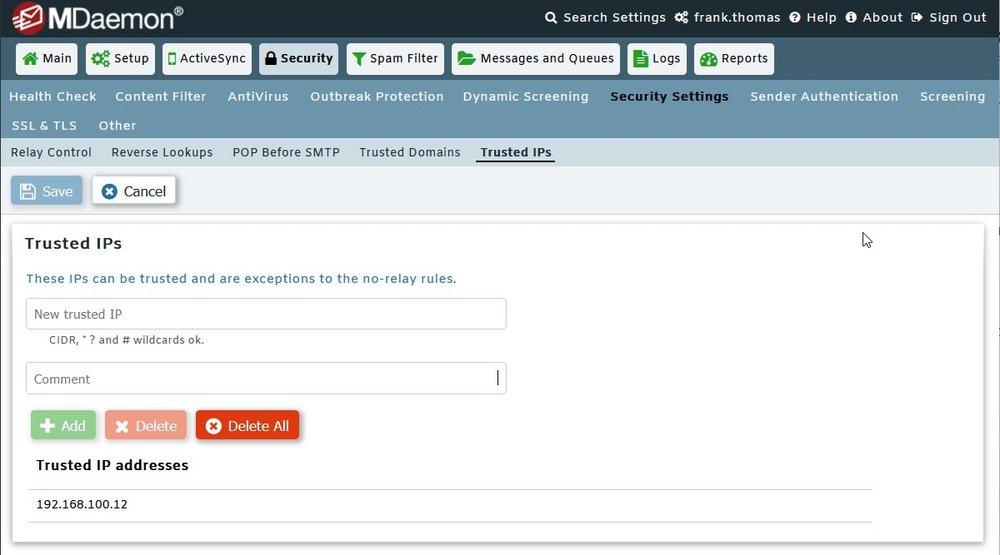Open the Reports section

click(x=734, y=59)
